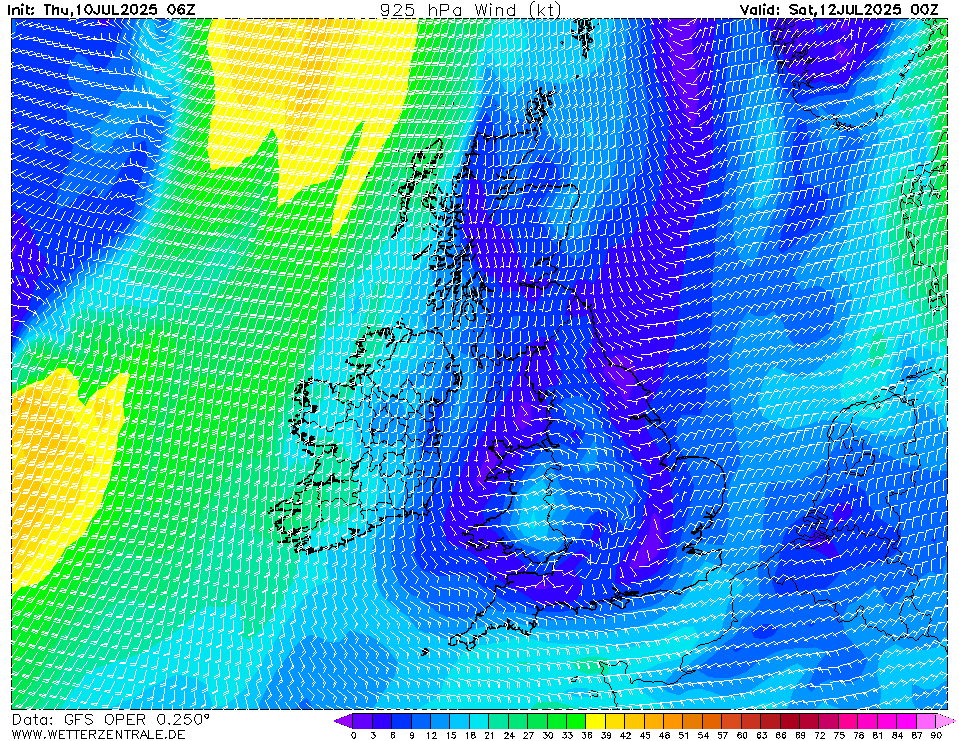959x741 pixels.
Task: Click the purple left arrow of color scale
Action: [344, 721]
